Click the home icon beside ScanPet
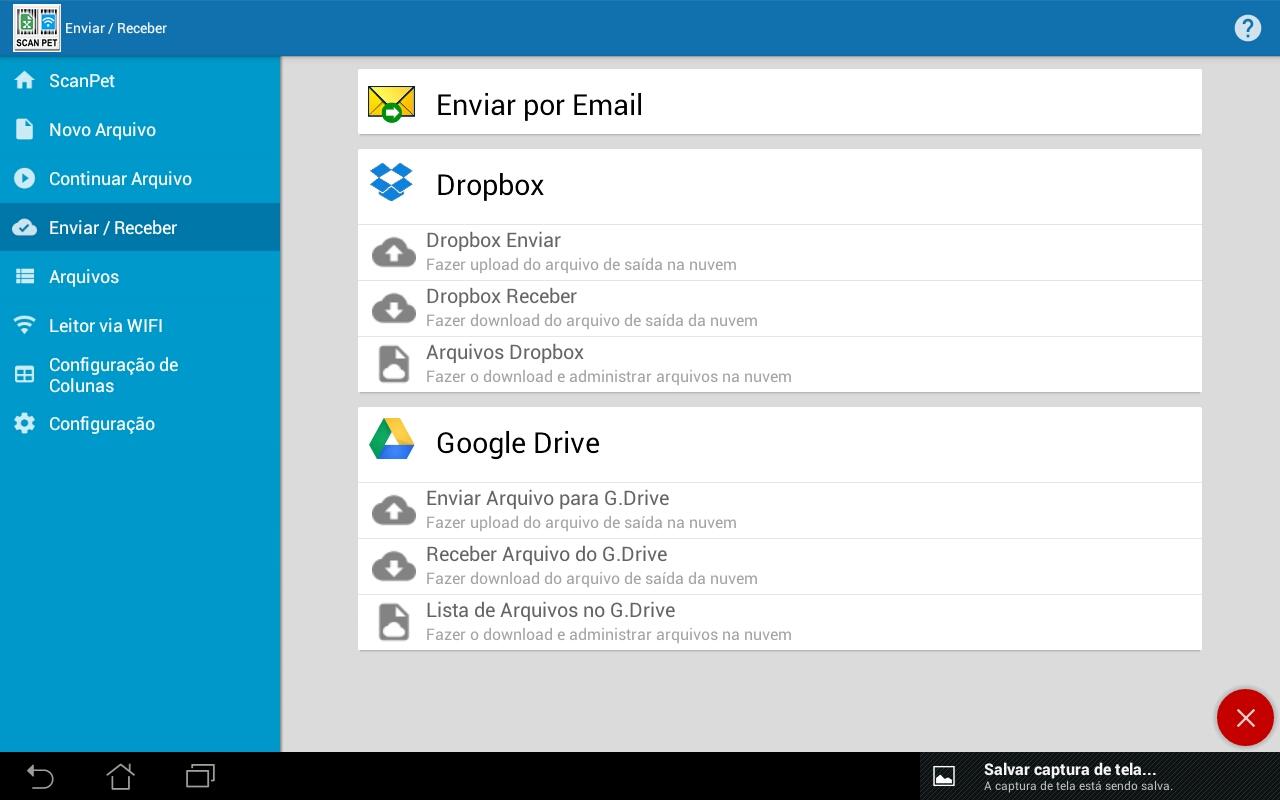Image resolution: width=1280 pixels, height=800 pixels. click(x=25, y=80)
